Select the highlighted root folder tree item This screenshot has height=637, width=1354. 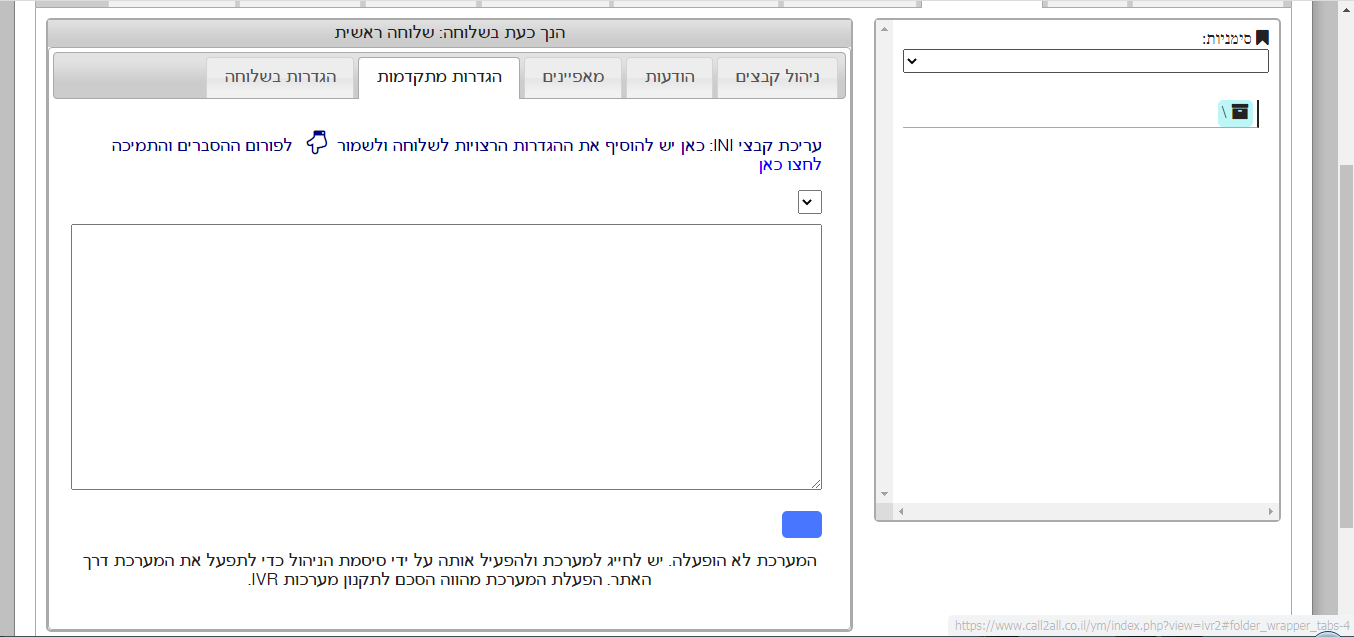(x=1234, y=112)
